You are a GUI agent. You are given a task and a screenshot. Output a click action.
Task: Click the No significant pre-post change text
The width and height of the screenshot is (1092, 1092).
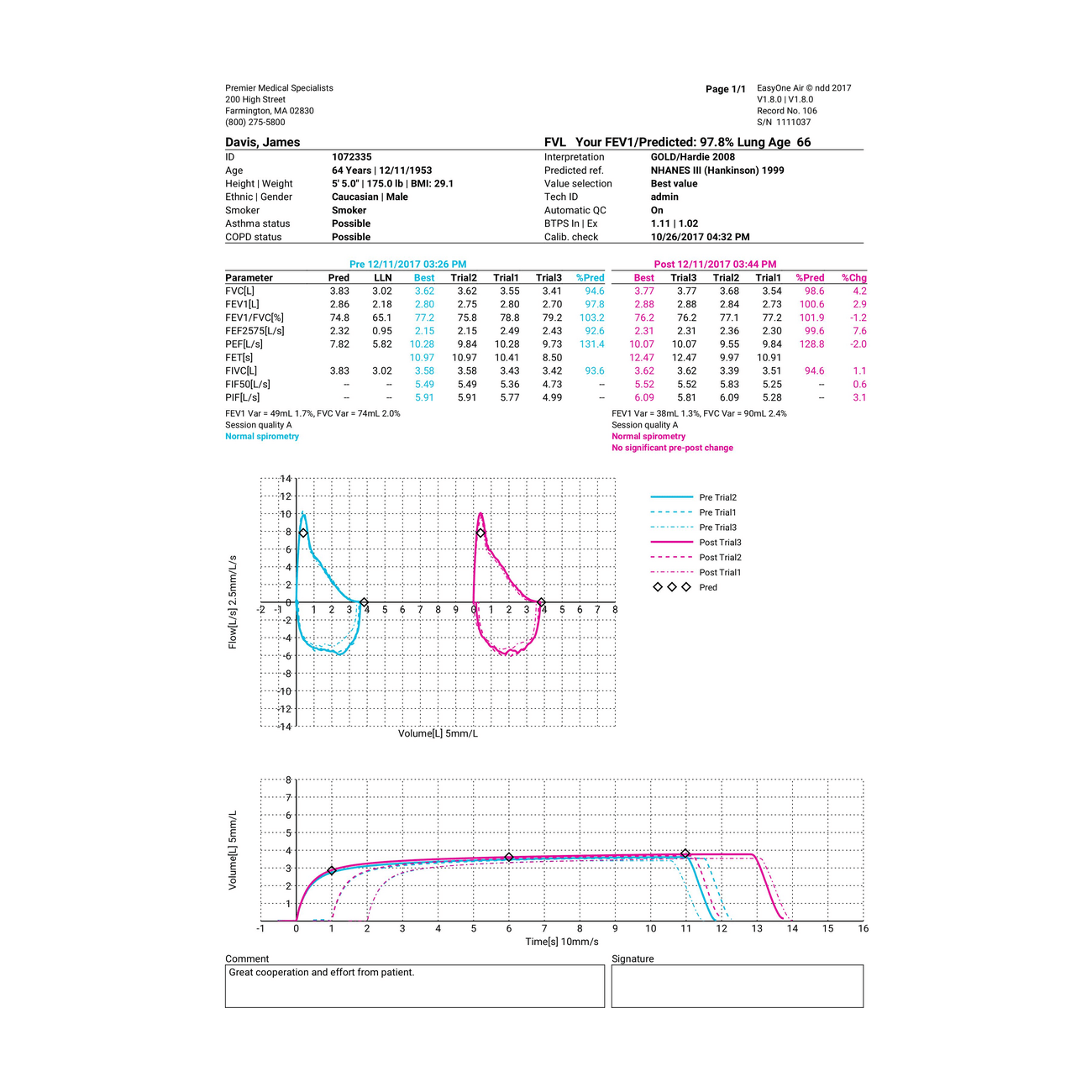point(672,448)
